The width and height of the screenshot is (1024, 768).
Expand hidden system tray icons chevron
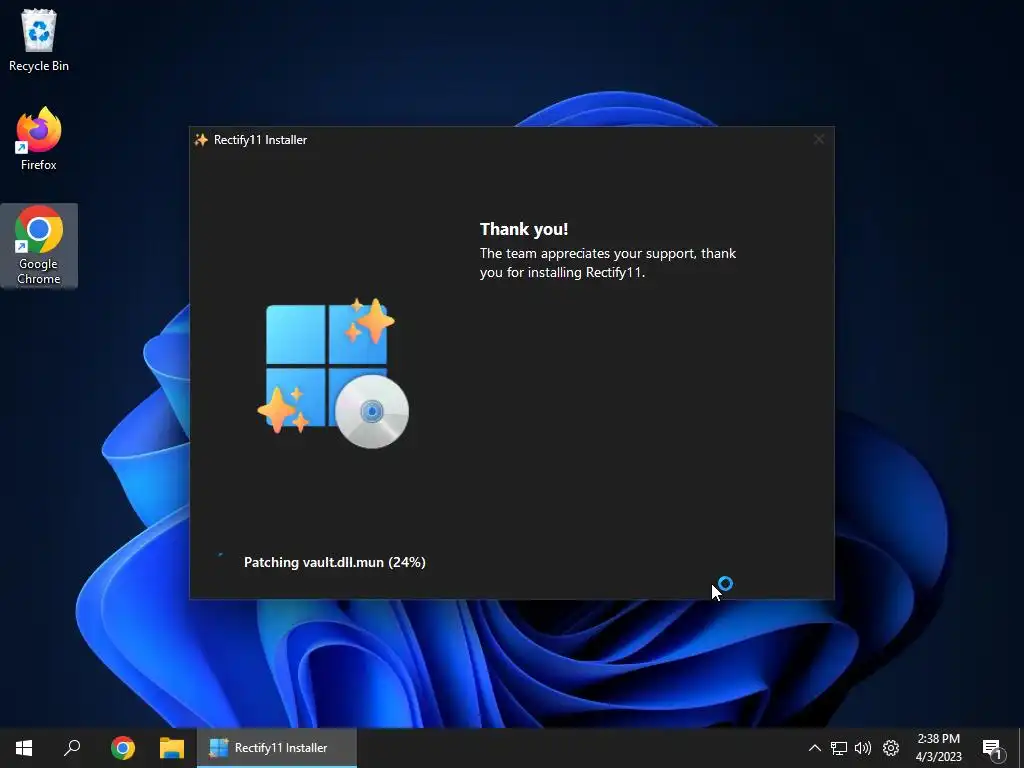tap(814, 748)
